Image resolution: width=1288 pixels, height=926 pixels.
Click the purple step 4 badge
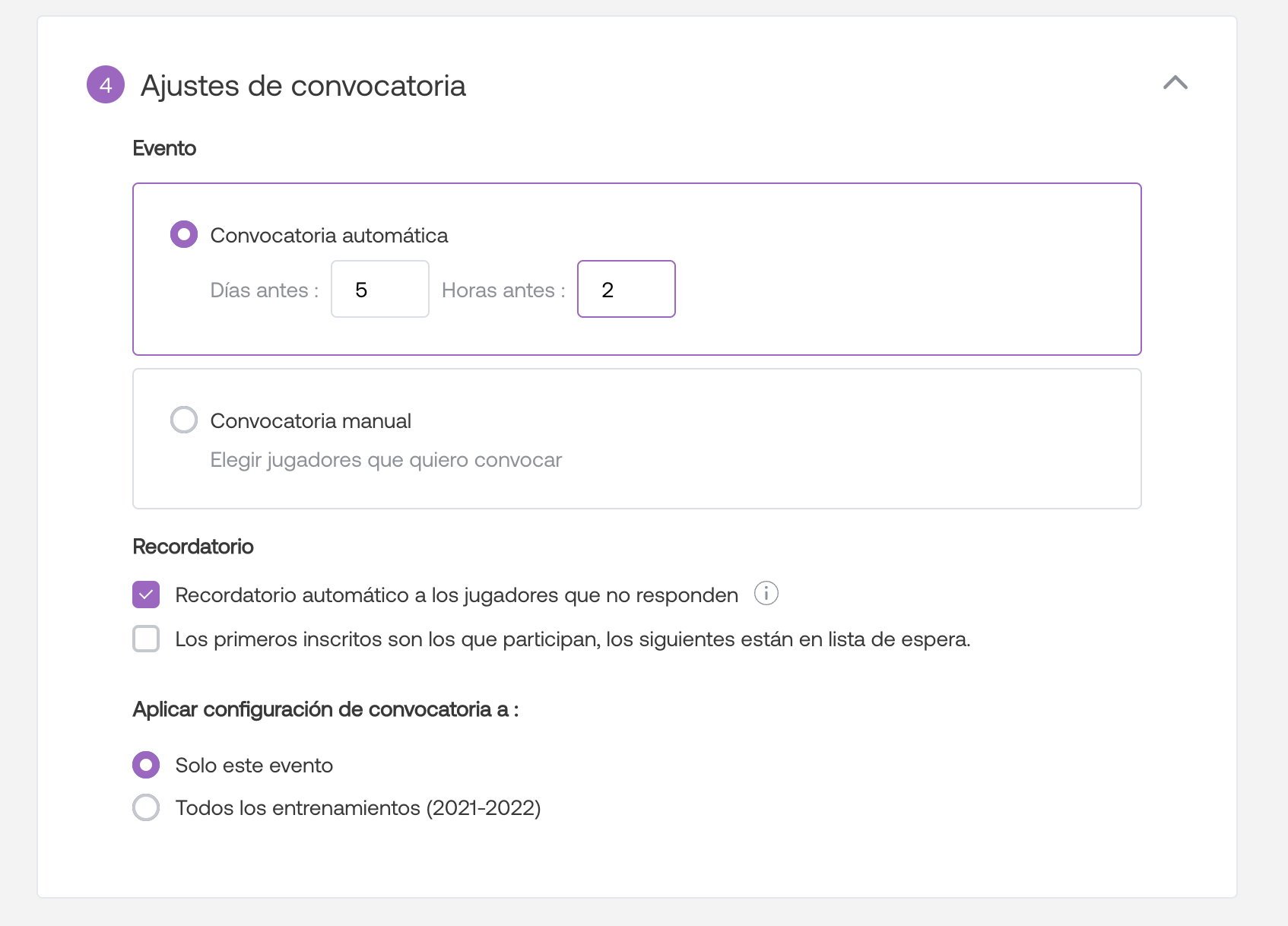[x=106, y=84]
